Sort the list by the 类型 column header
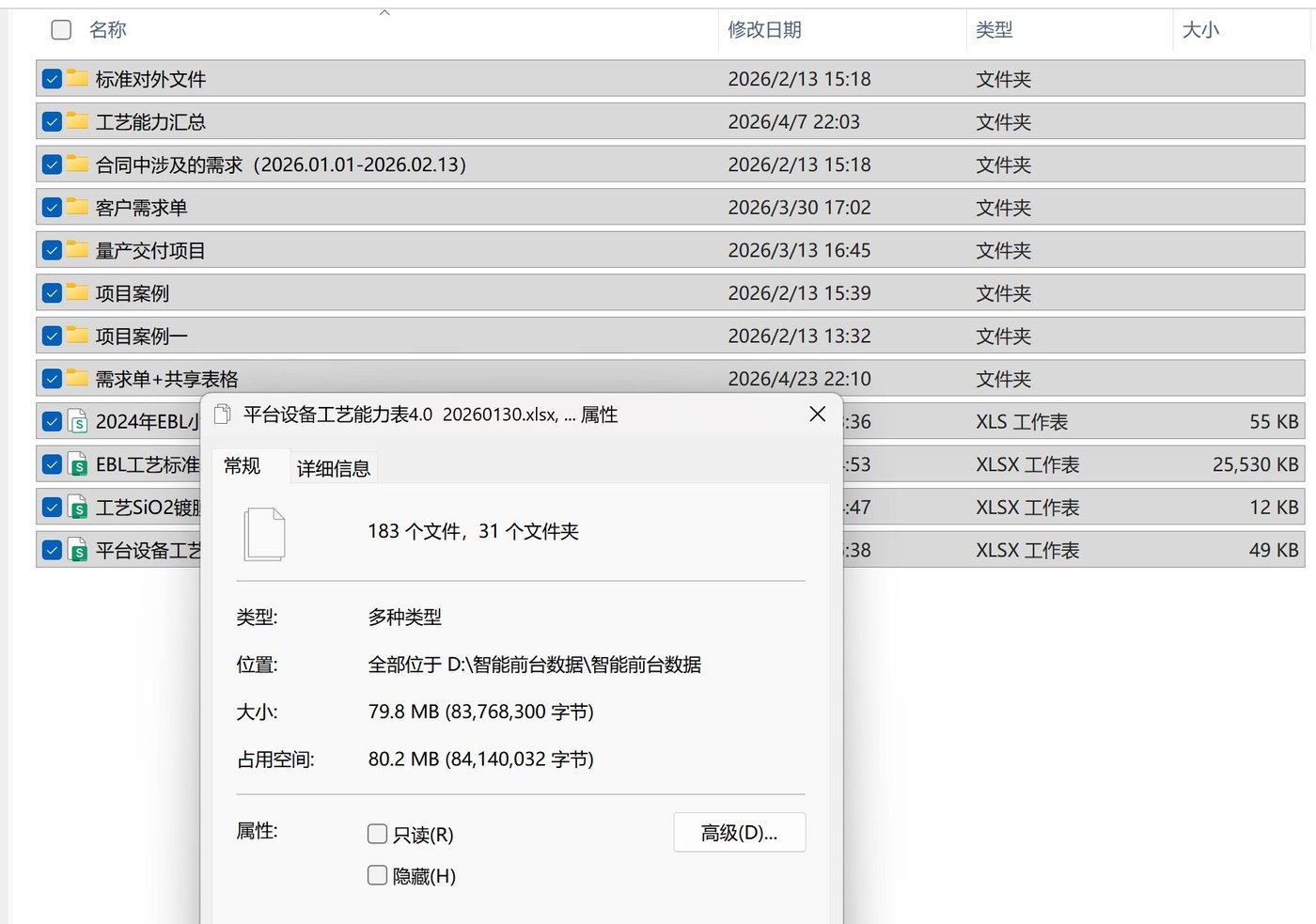 (x=994, y=30)
